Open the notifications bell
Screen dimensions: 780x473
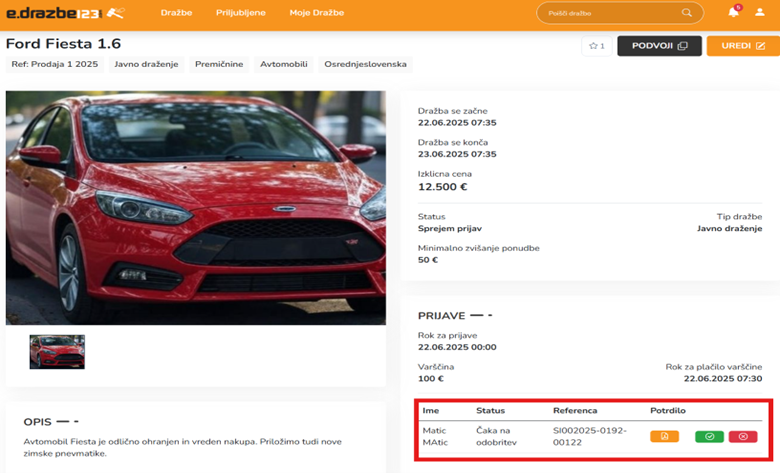coord(733,13)
